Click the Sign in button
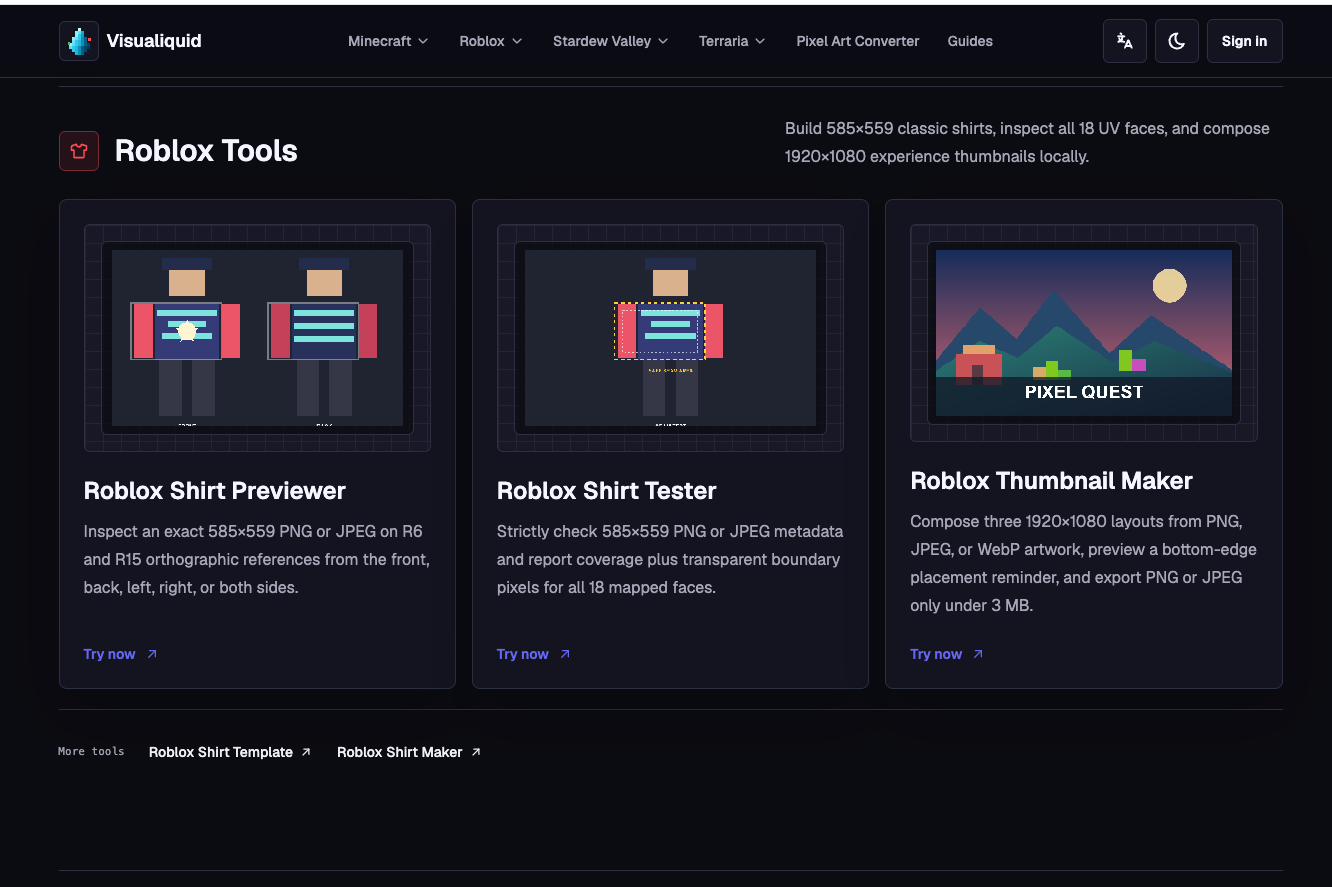 (x=1244, y=41)
